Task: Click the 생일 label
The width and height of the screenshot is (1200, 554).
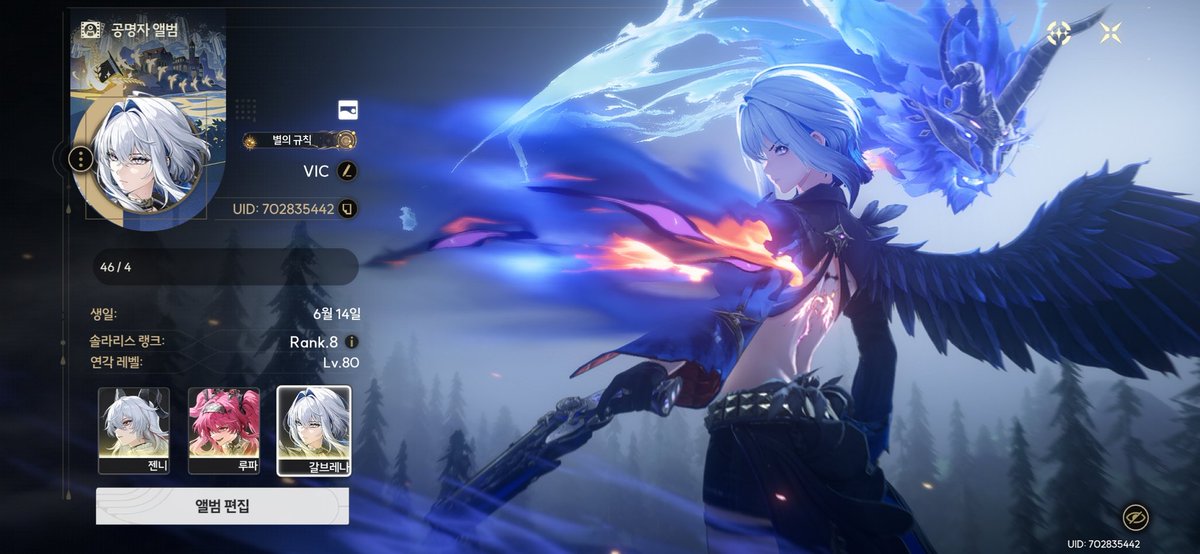Action: (103, 313)
